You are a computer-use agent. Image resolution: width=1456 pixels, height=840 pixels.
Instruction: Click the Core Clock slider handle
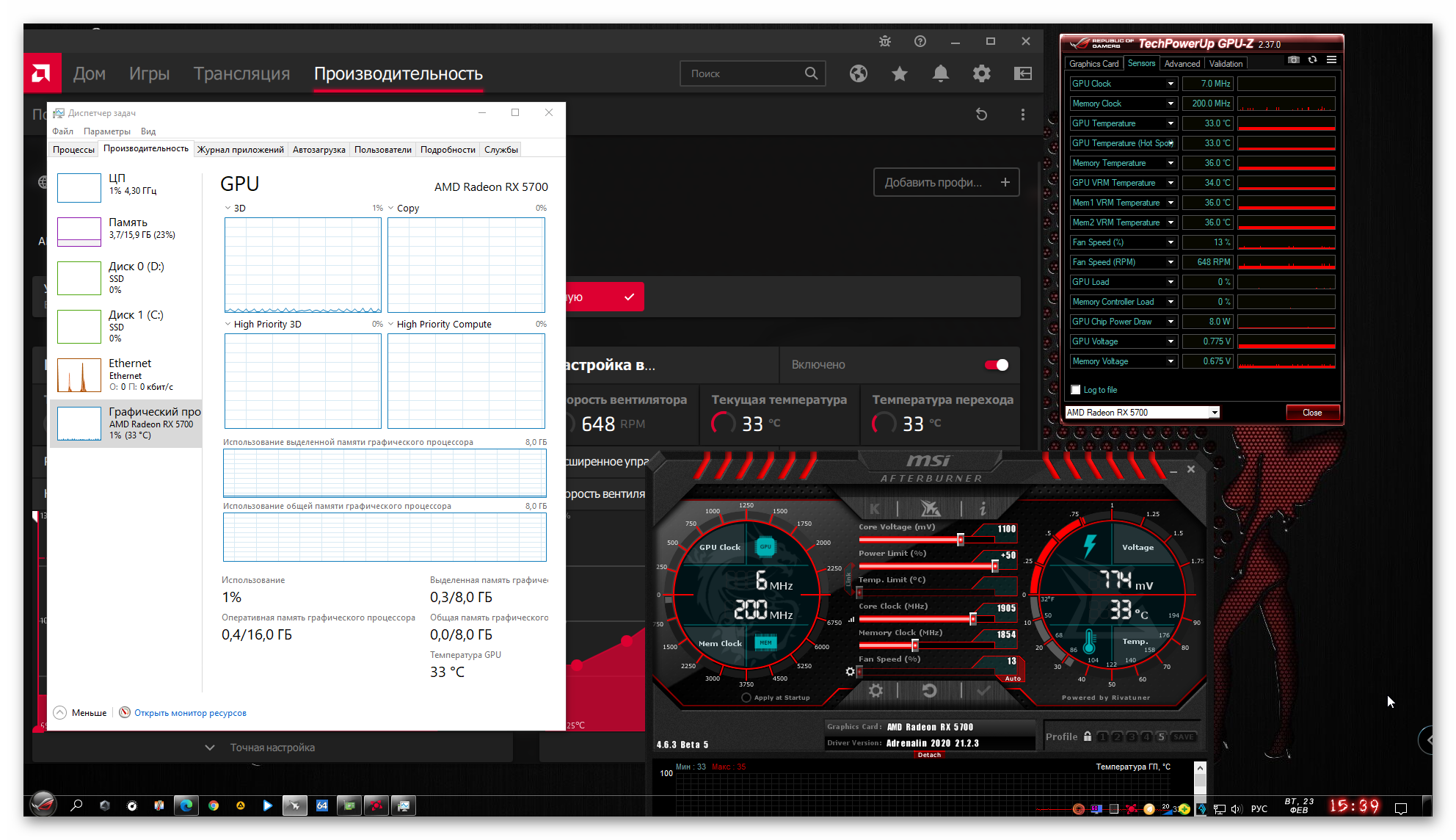[973, 618]
